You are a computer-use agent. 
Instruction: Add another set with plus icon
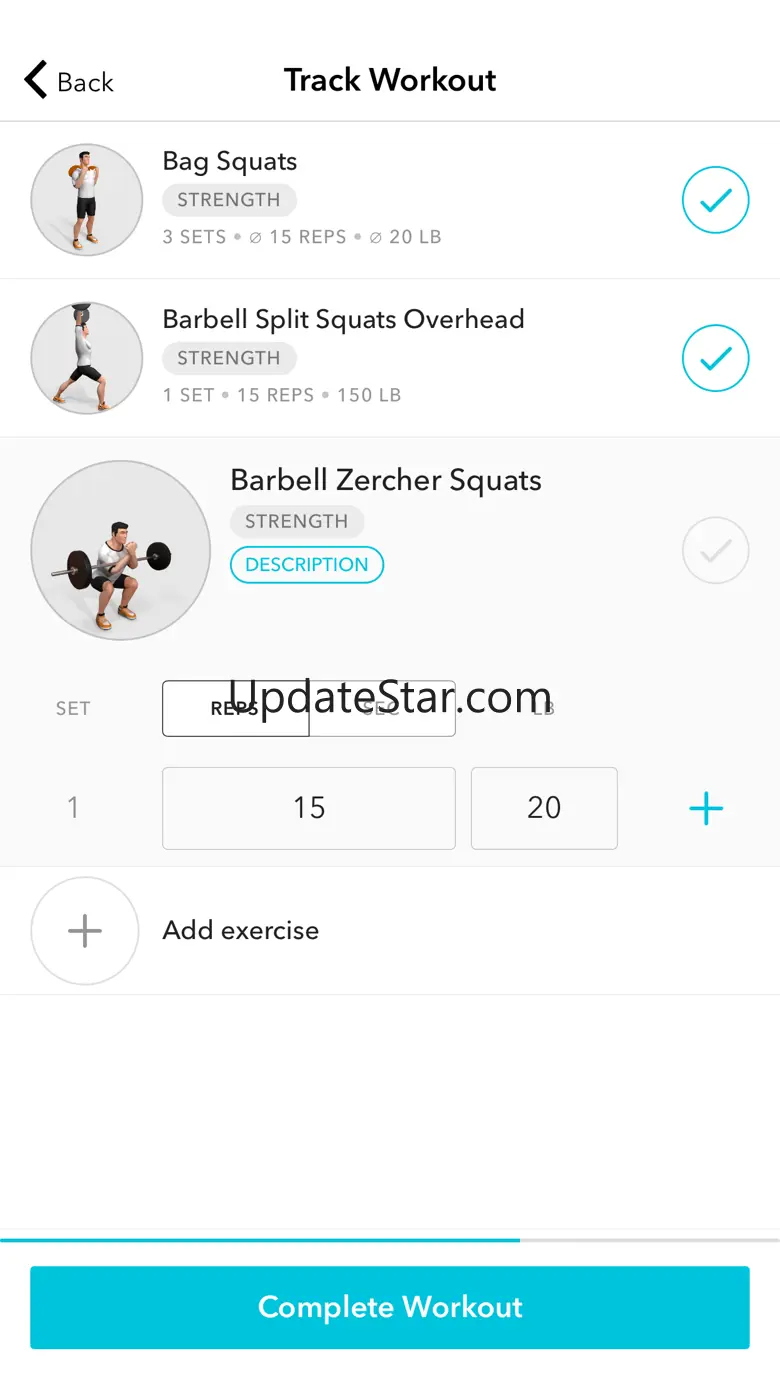[706, 808]
